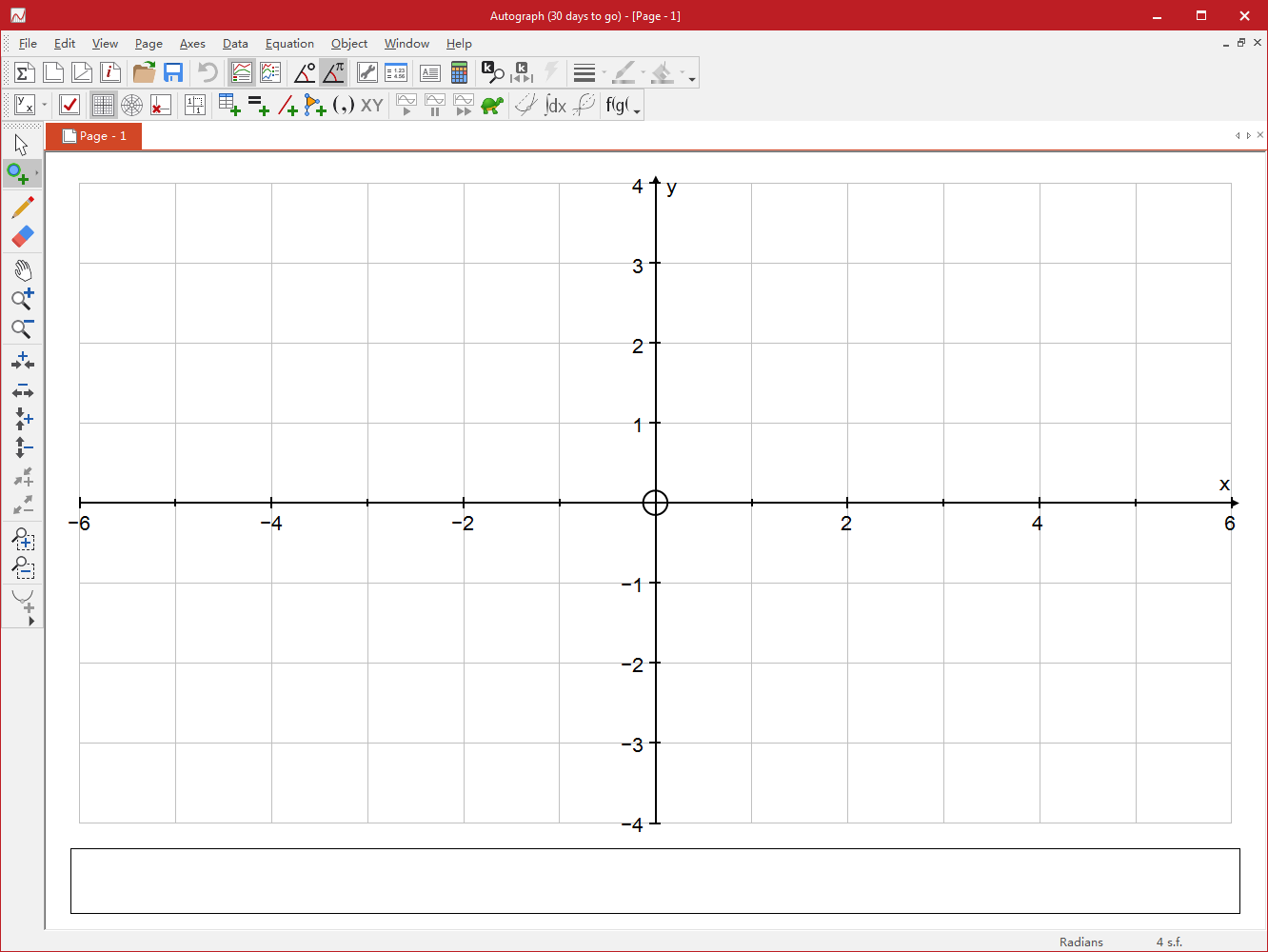Toggle the status box legend icon

[242, 72]
